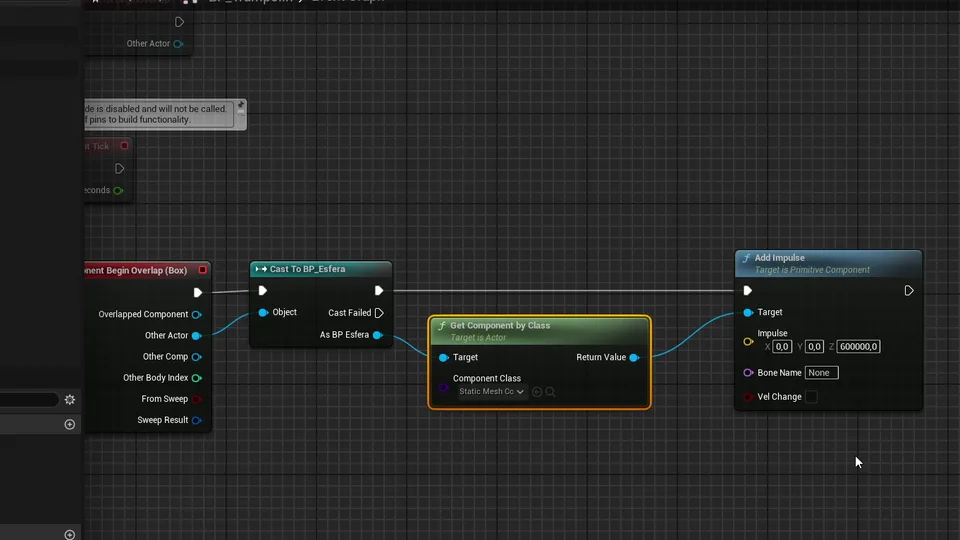This screenshot has height=540, width=960.
Task: Edit the Bone Name None field
Action: point(821,373)
